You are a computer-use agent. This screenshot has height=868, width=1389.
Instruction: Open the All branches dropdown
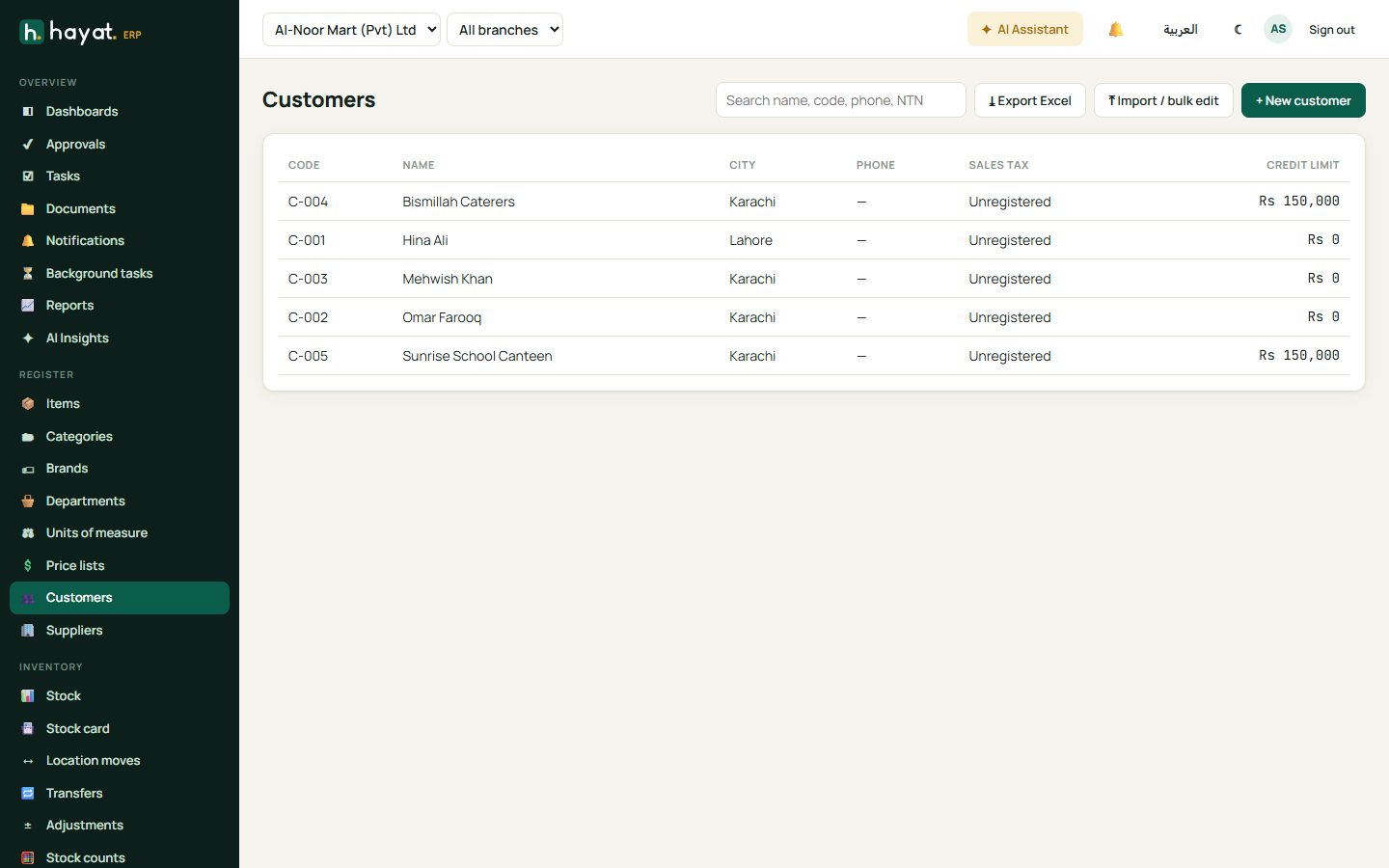(504, 30)
